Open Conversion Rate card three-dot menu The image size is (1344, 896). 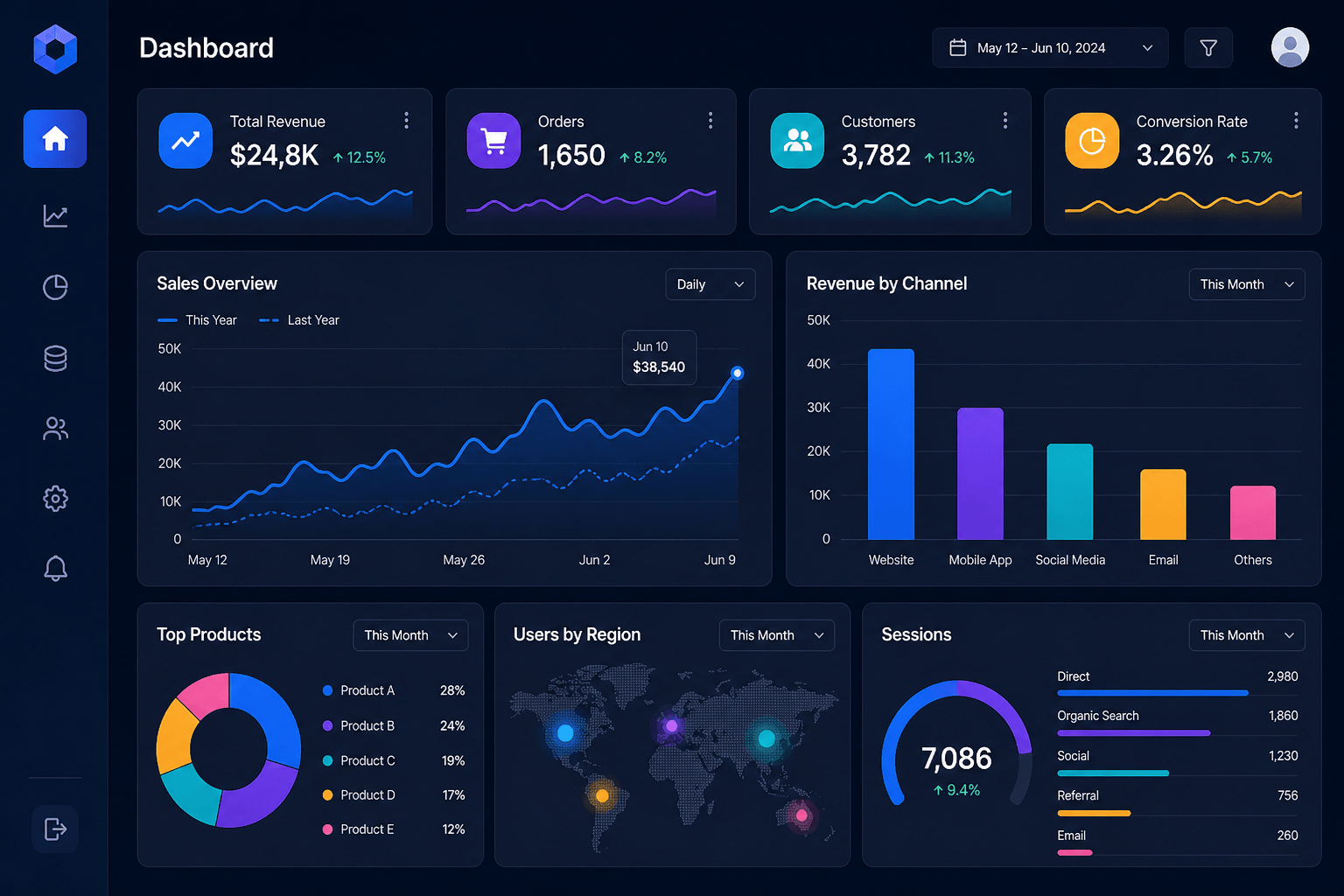[x=1296, y=121]
